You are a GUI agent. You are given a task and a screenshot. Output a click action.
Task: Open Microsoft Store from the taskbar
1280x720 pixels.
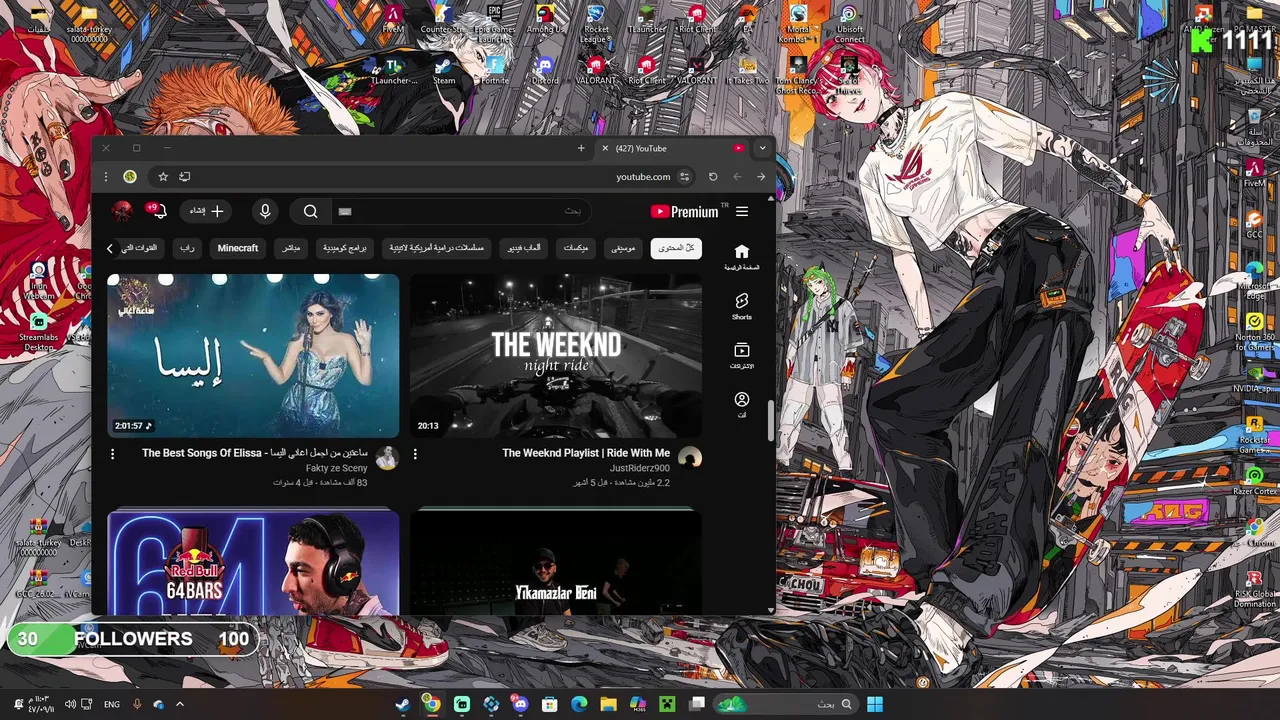coord(549,704)
